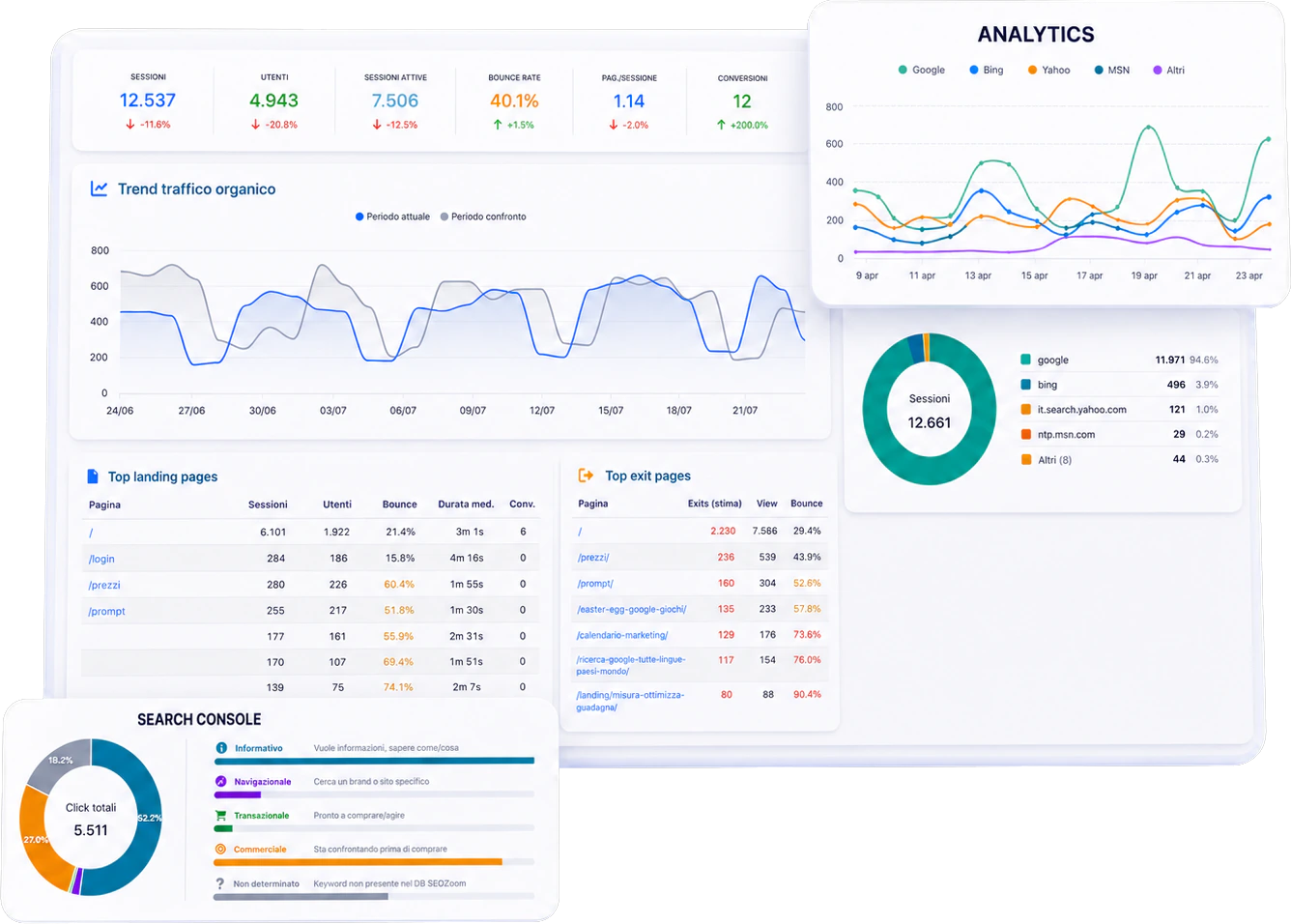Image resolution: width=1291 pixels, height=924 pixels.
Task: Click the Sessioni attive 7.506 value
Action: tap(395, 101)
